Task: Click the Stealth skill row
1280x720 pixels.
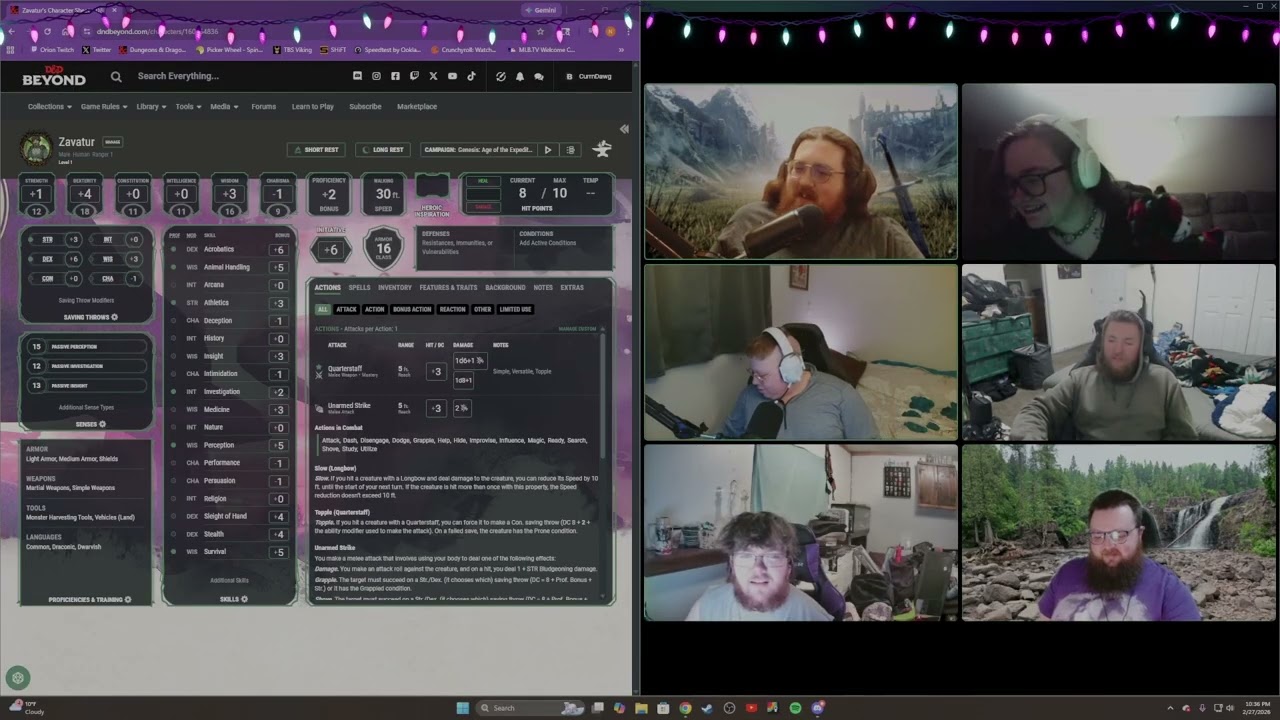Action: pos(229,534)
